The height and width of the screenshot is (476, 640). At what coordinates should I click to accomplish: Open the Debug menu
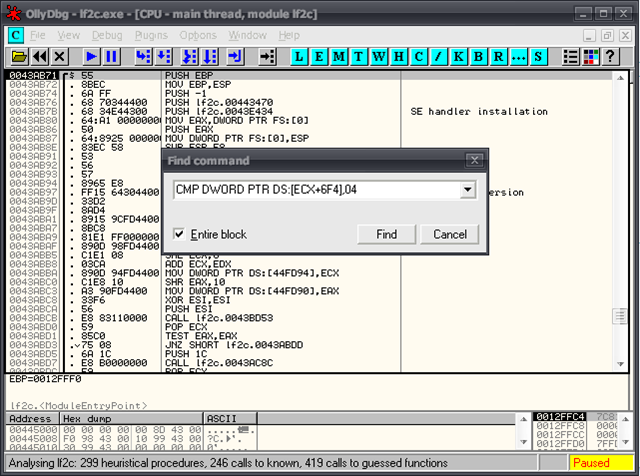pos(107,36)
